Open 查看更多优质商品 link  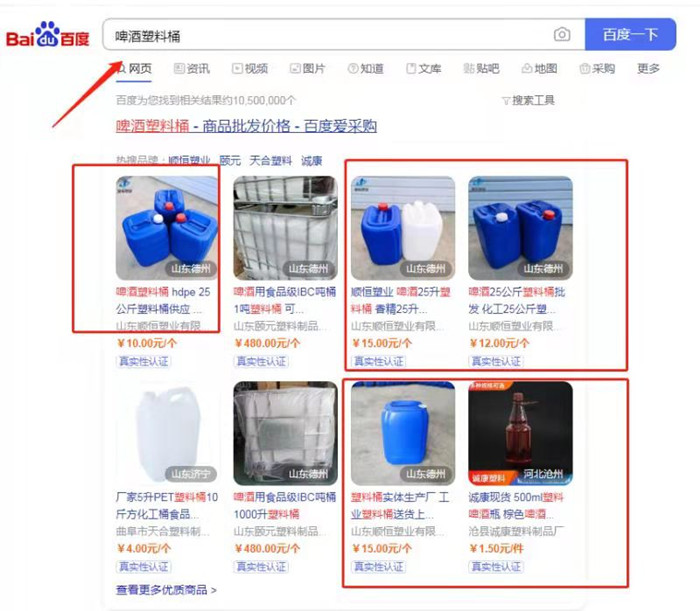[x=166, y=590]
